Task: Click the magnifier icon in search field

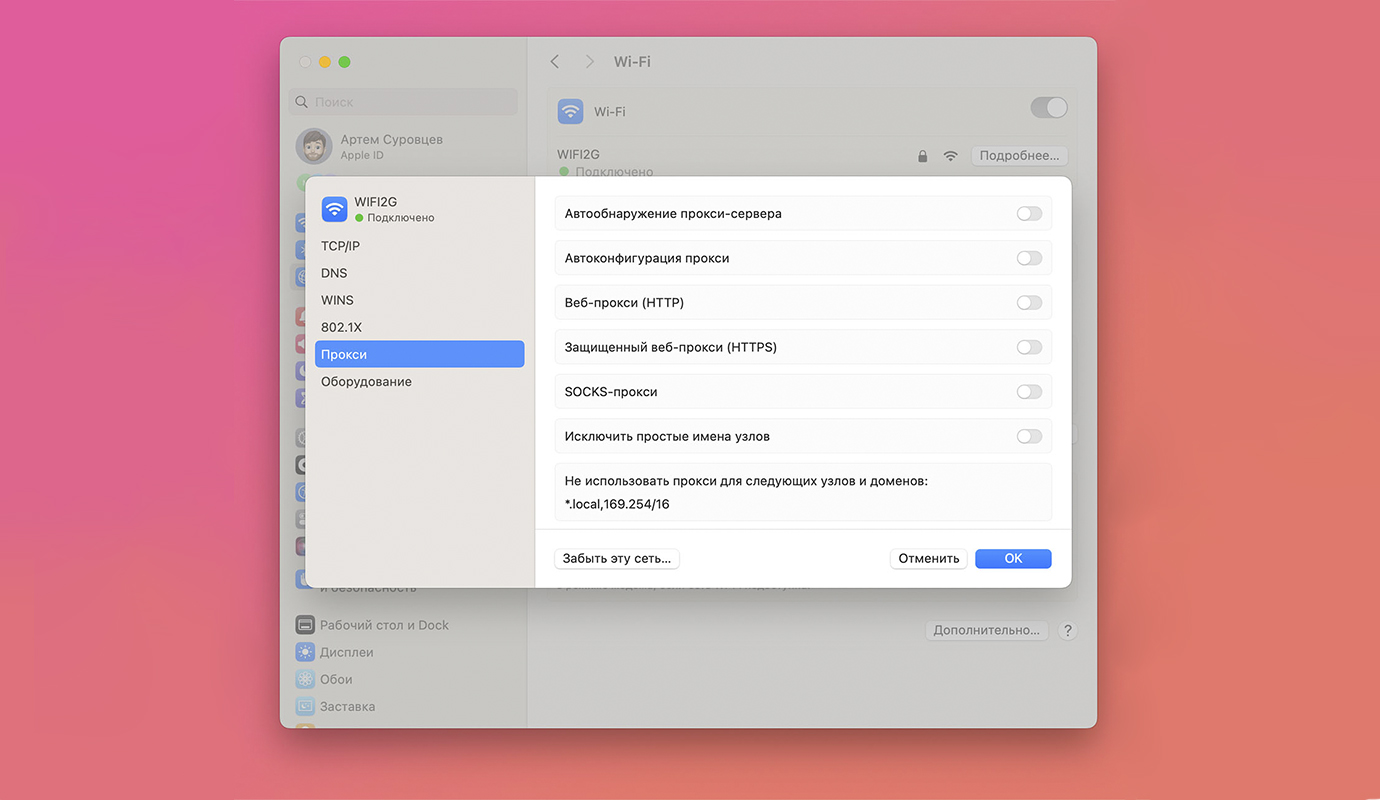Action: (x=303, y=102)
